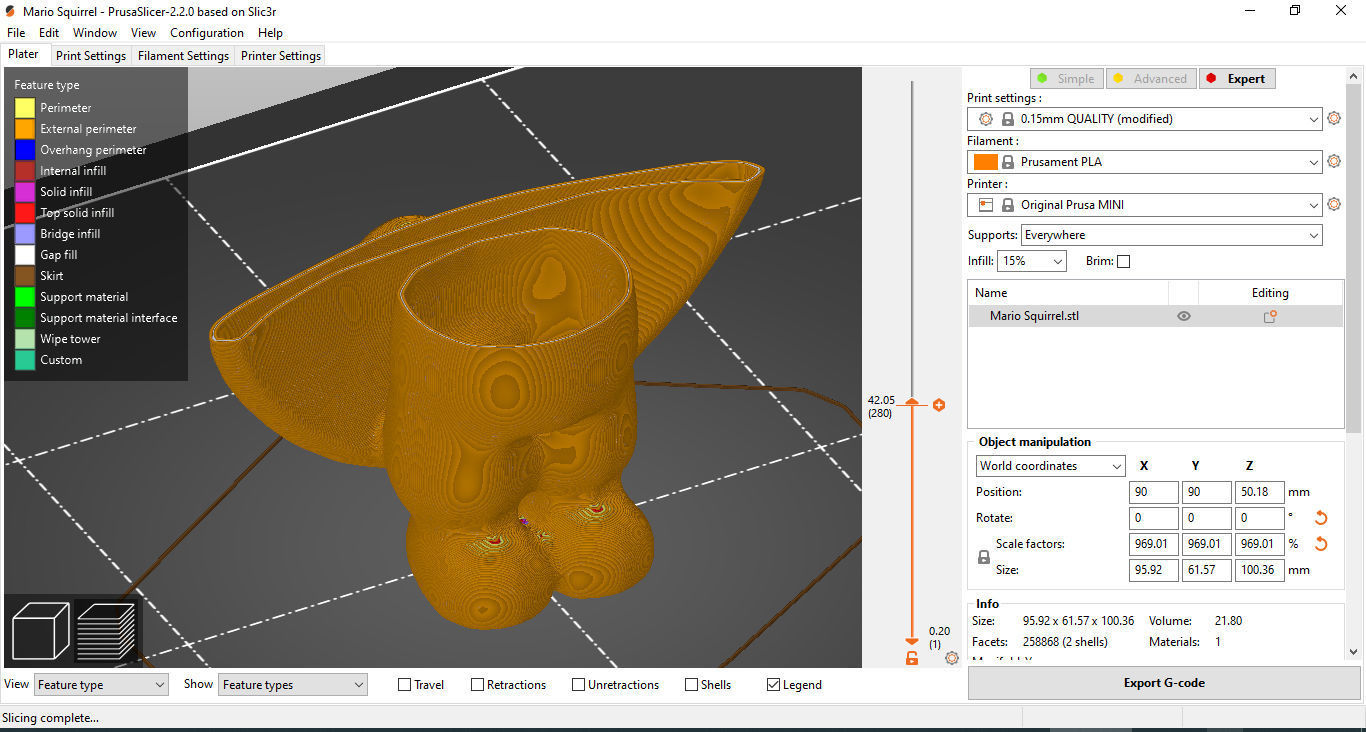1366x732 pixels.
Task: Open the Window menu
Action: (x=95, y=33)
